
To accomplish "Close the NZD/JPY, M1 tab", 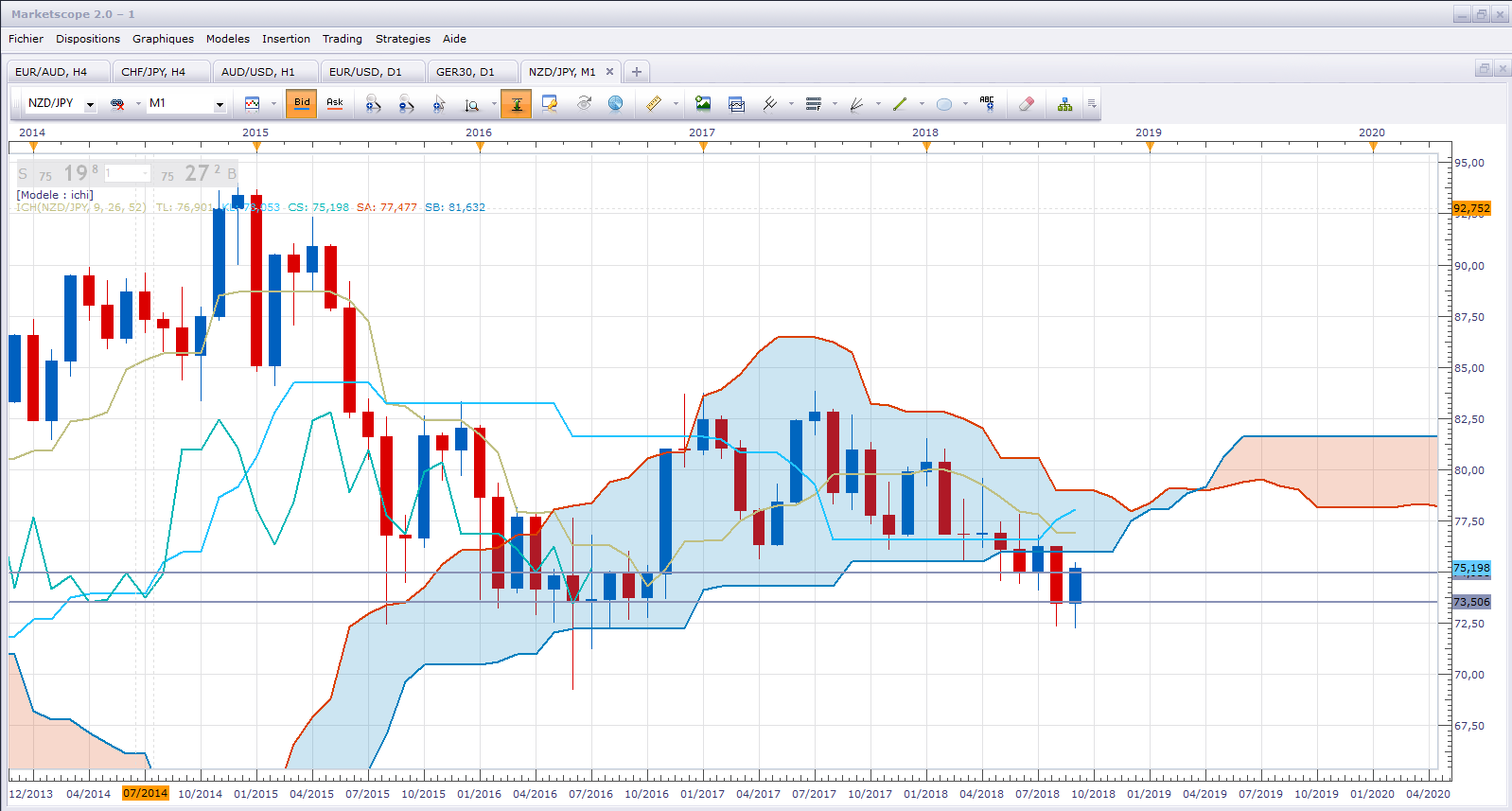I will pyautogui.click(x=609, y=72).
